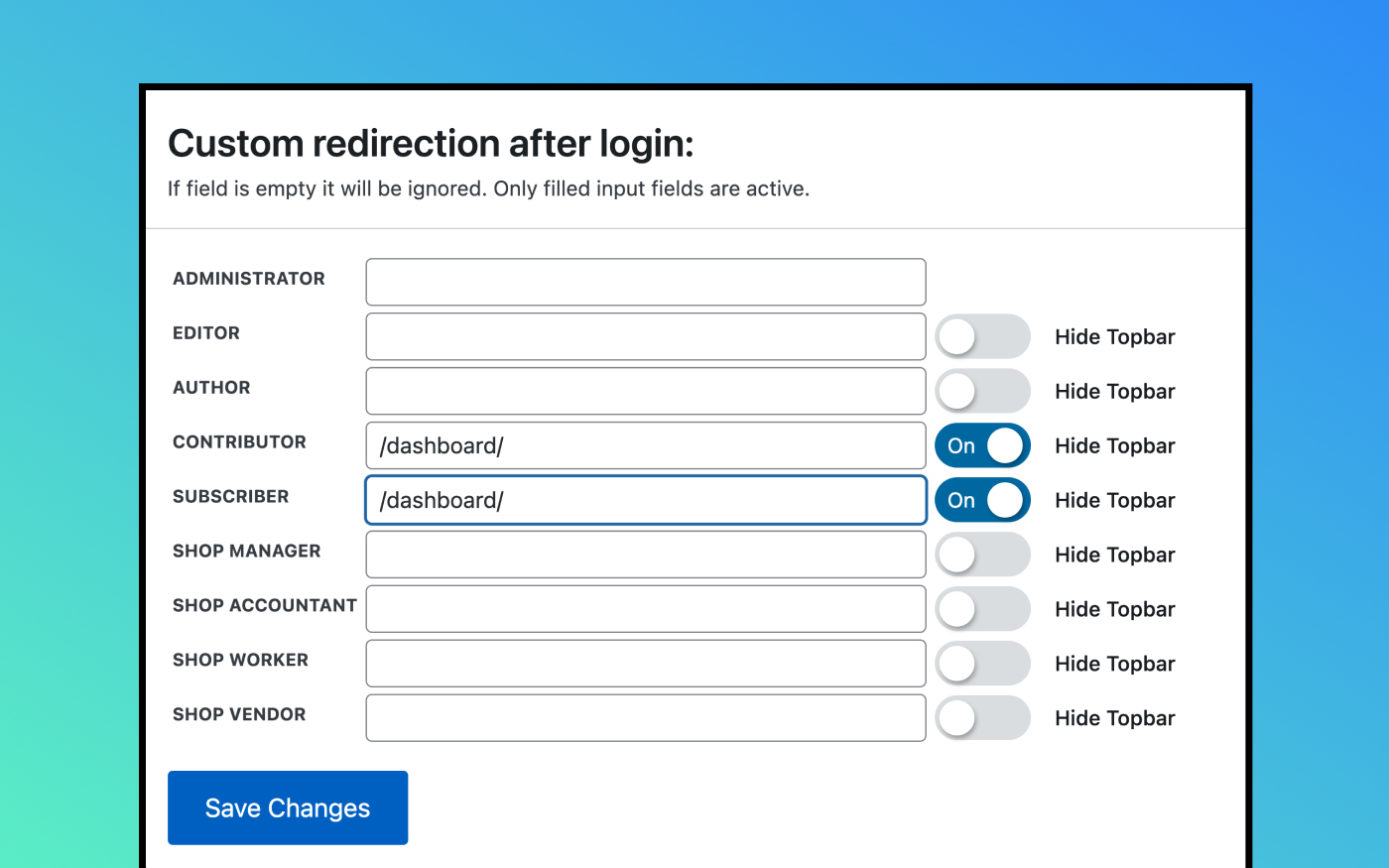
Task: Focus the Shop Manager redirect field
Action: 645,555
